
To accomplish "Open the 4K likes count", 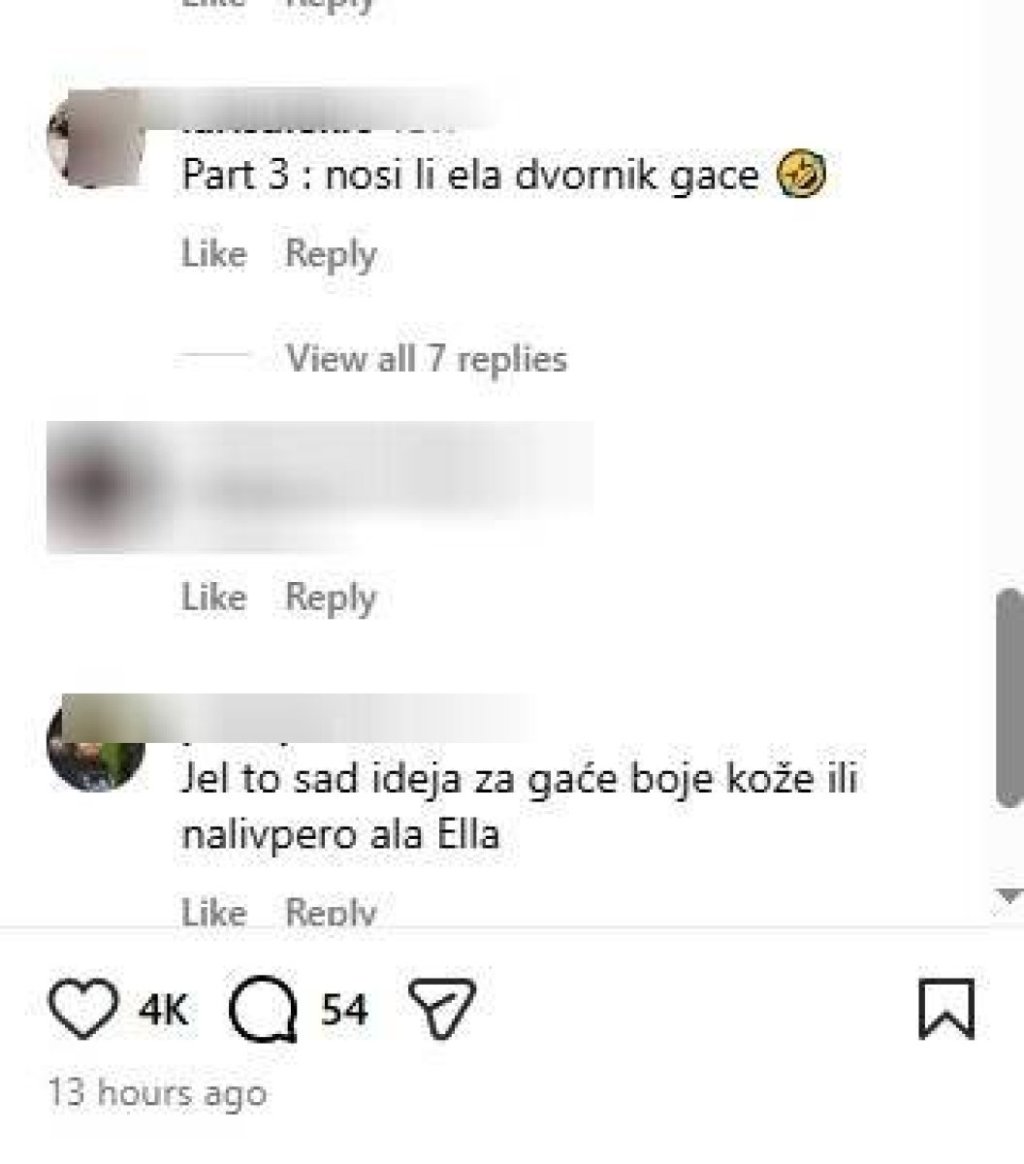I will pos(164,1010).
